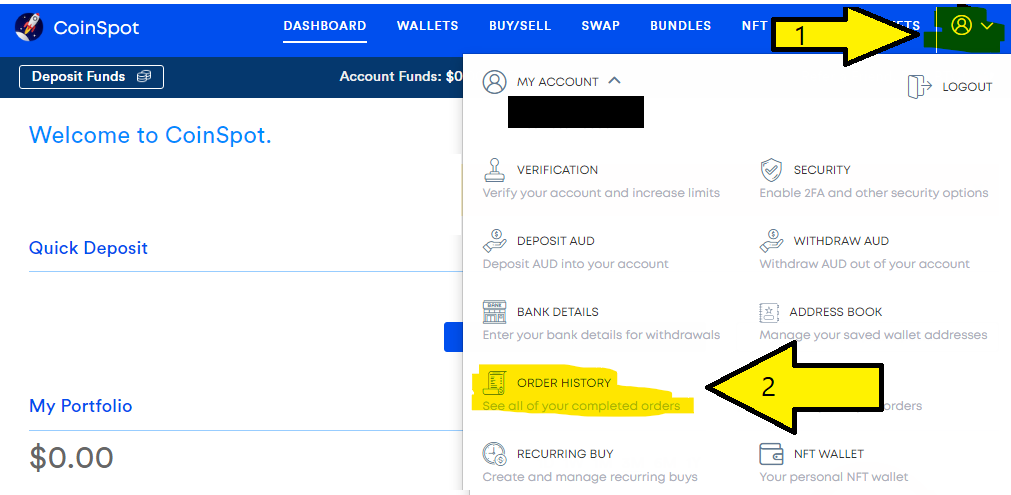Open the Recurring Buy menu item
1011x495 pixels.
pyautogui.click(x=565, y=454)
